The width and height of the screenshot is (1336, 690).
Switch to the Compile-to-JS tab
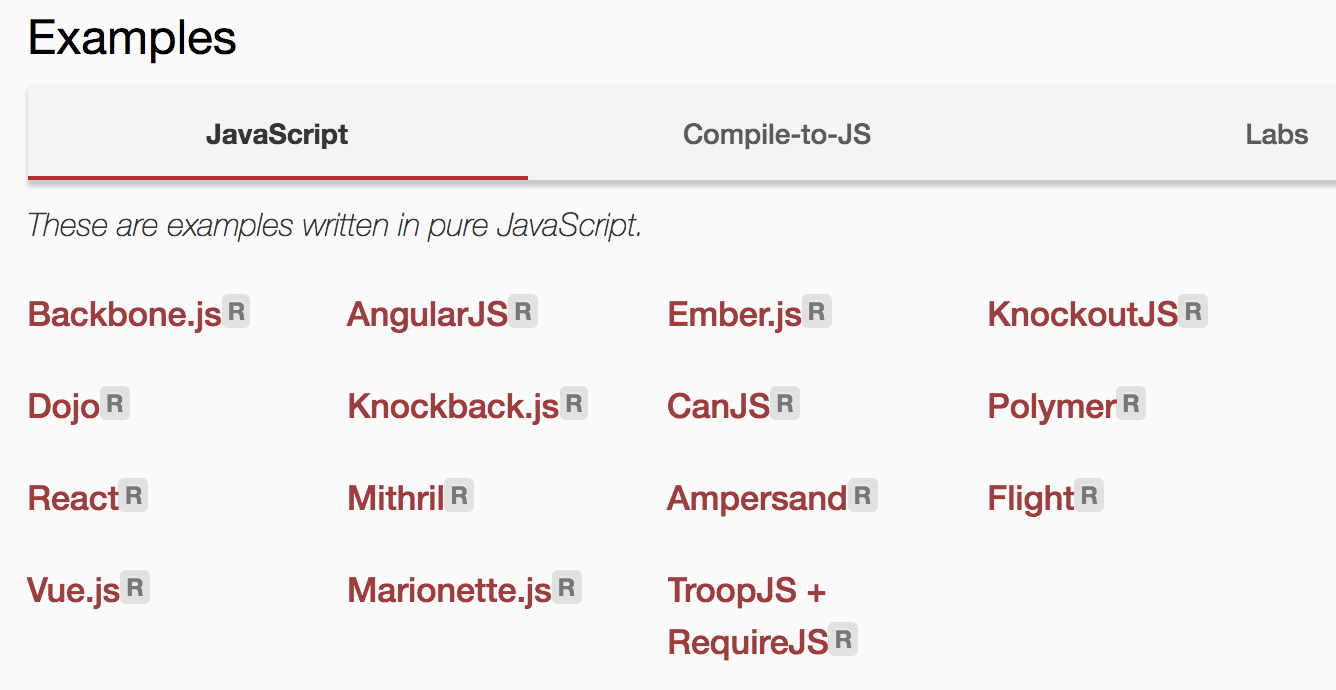777,134
